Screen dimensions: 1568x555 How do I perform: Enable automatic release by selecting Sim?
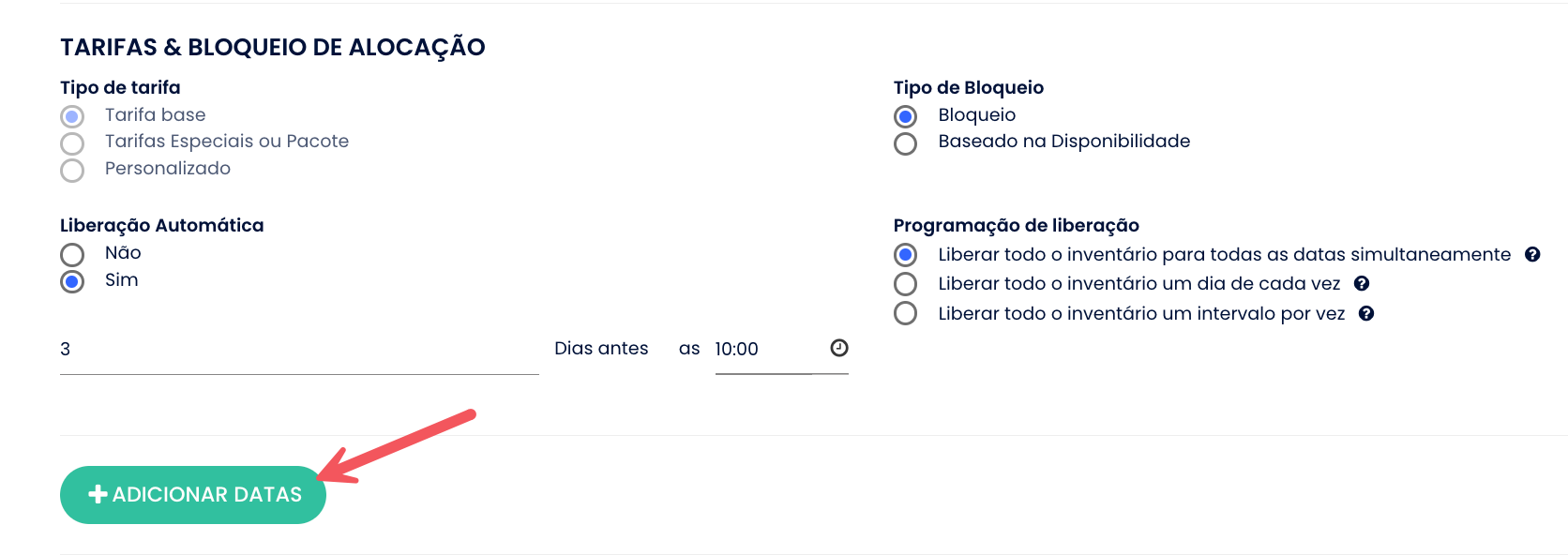72,281
